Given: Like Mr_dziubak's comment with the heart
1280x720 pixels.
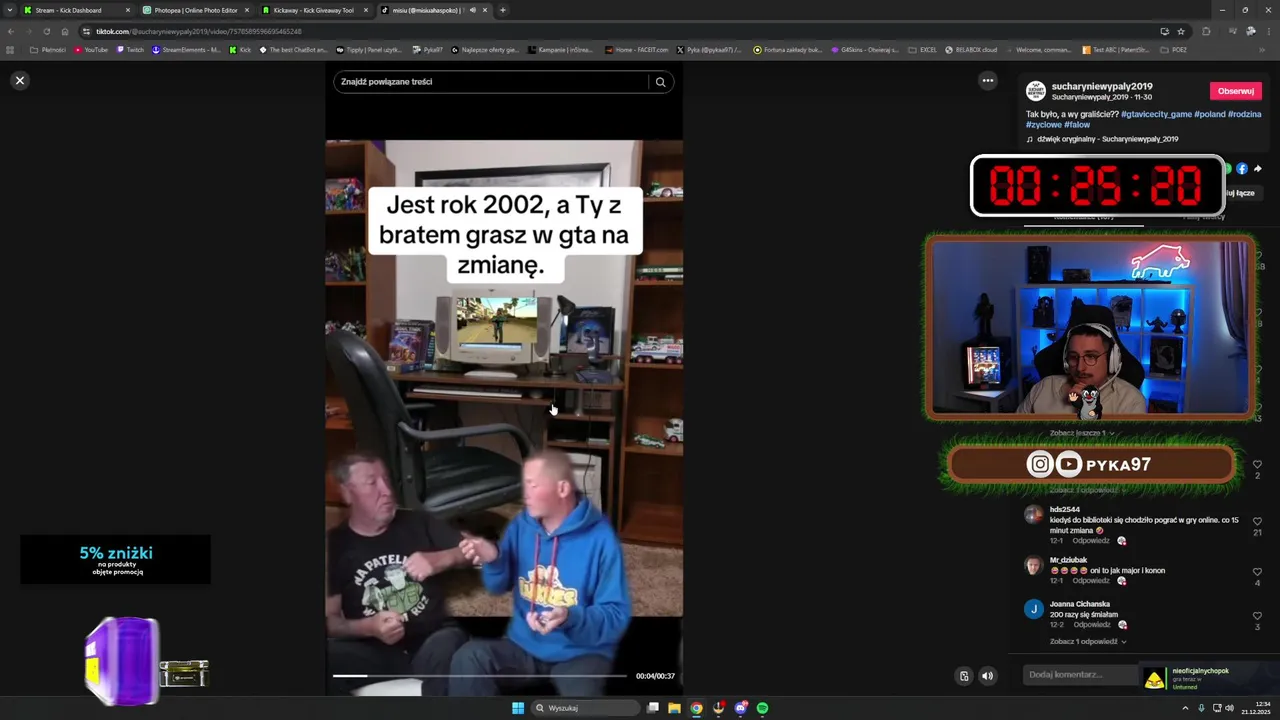Looking at the screenshot, I should coord(1257,572).
